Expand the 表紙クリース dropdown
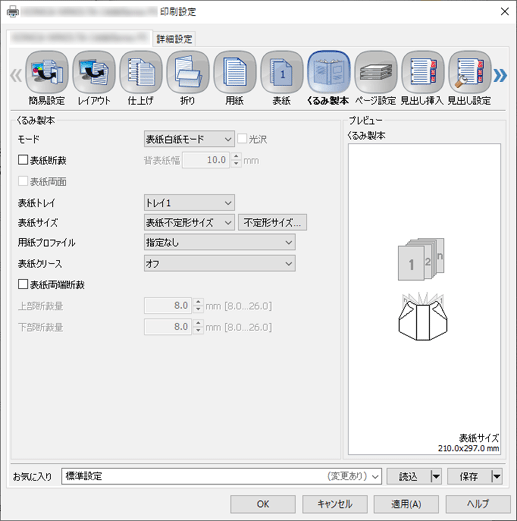 (219, 264)
